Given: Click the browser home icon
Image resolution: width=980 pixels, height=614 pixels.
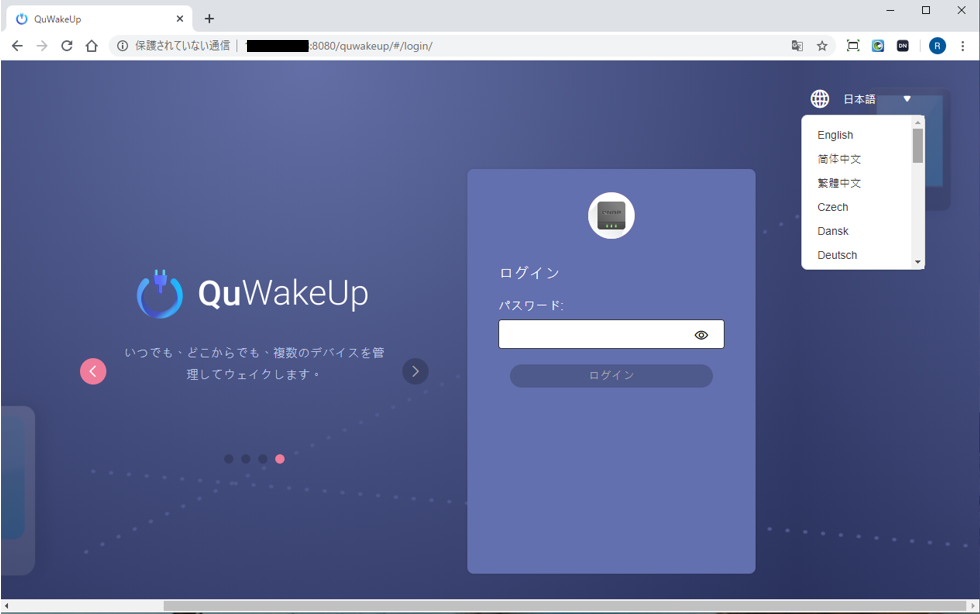Looking at the screenshot, I should pyautogui.click(x=92, y=46).
